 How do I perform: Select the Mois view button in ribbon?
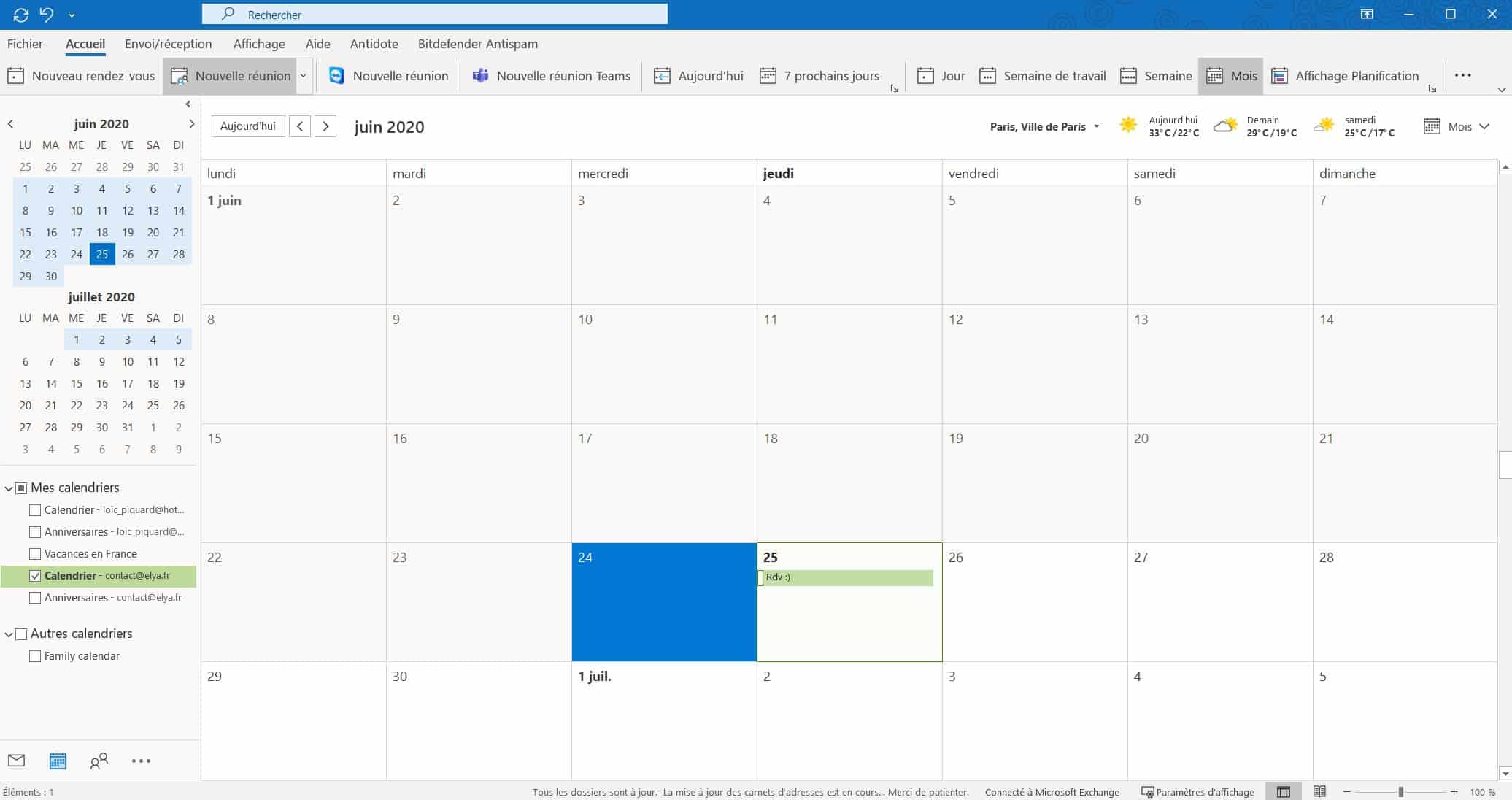tap(1231, 76)
